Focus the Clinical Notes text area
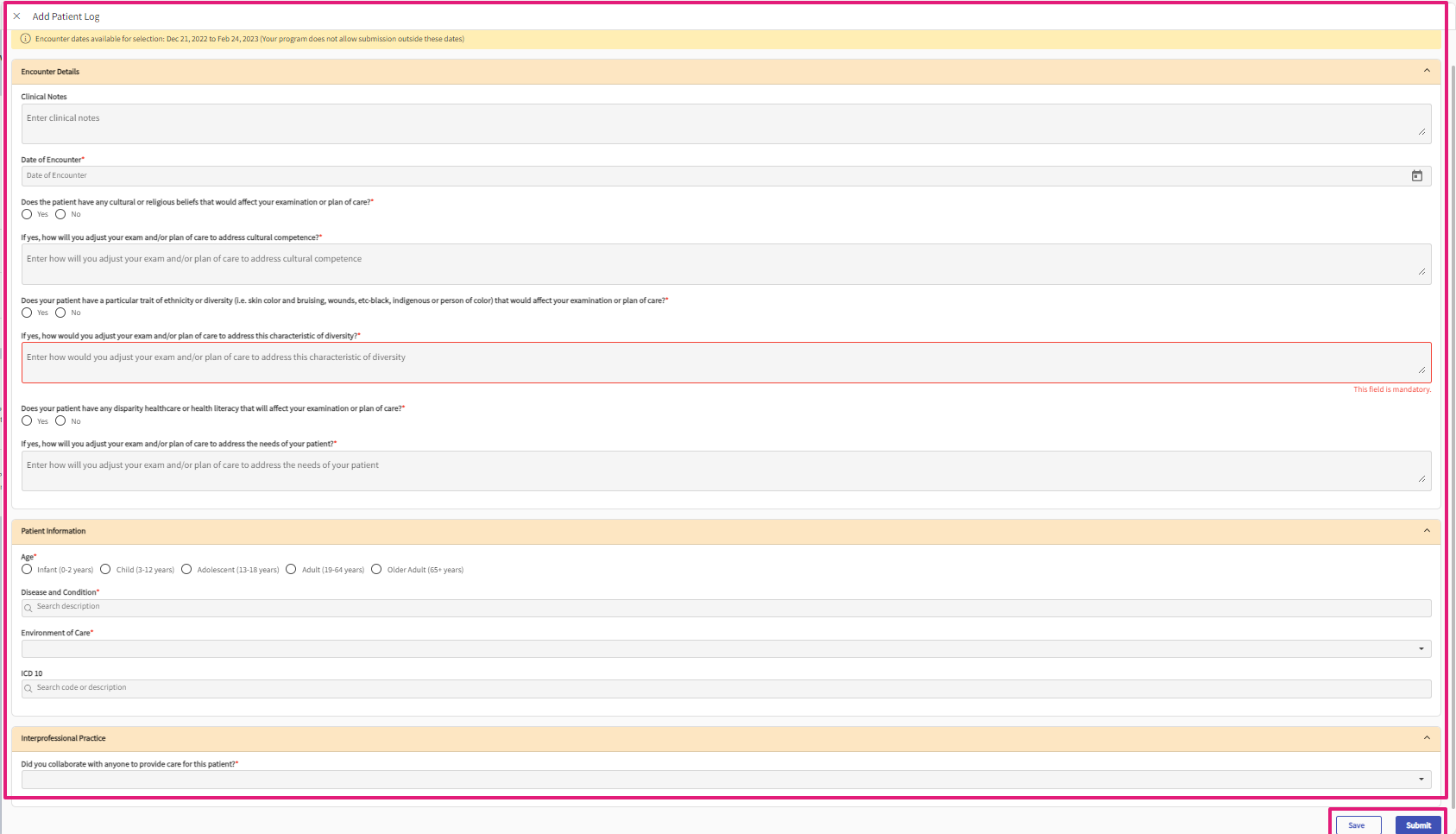The height and width of the screenshot is (834, 1456). point(725,124)
